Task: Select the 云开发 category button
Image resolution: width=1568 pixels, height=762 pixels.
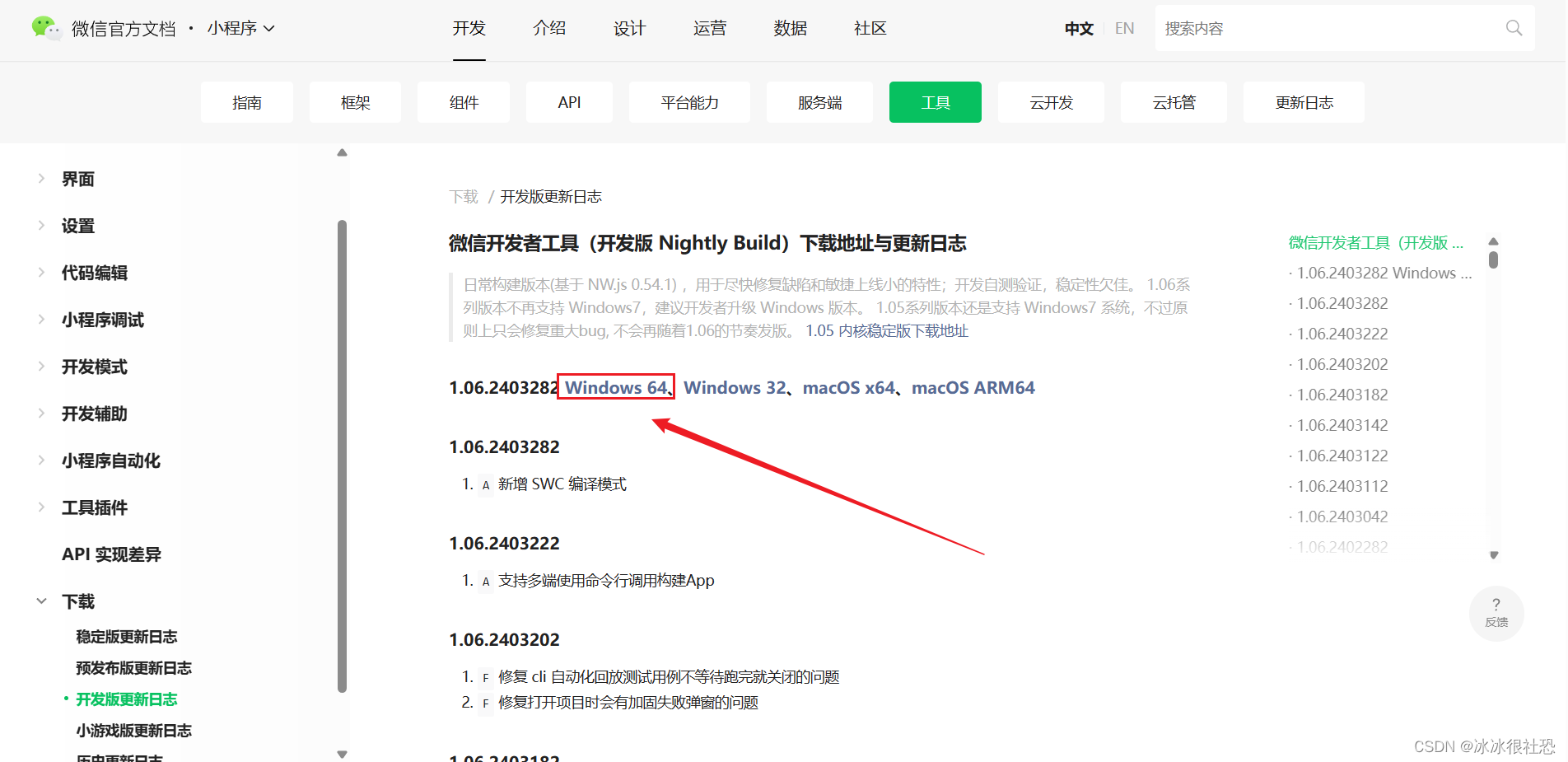Action: point(1051,102)
